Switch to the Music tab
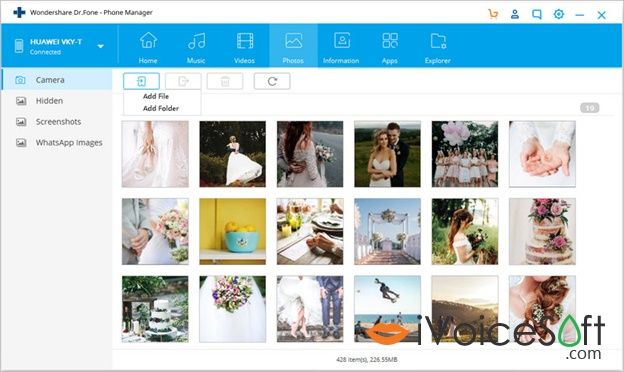The width and height of the screenshot is (624, 372). click(196, 48)
